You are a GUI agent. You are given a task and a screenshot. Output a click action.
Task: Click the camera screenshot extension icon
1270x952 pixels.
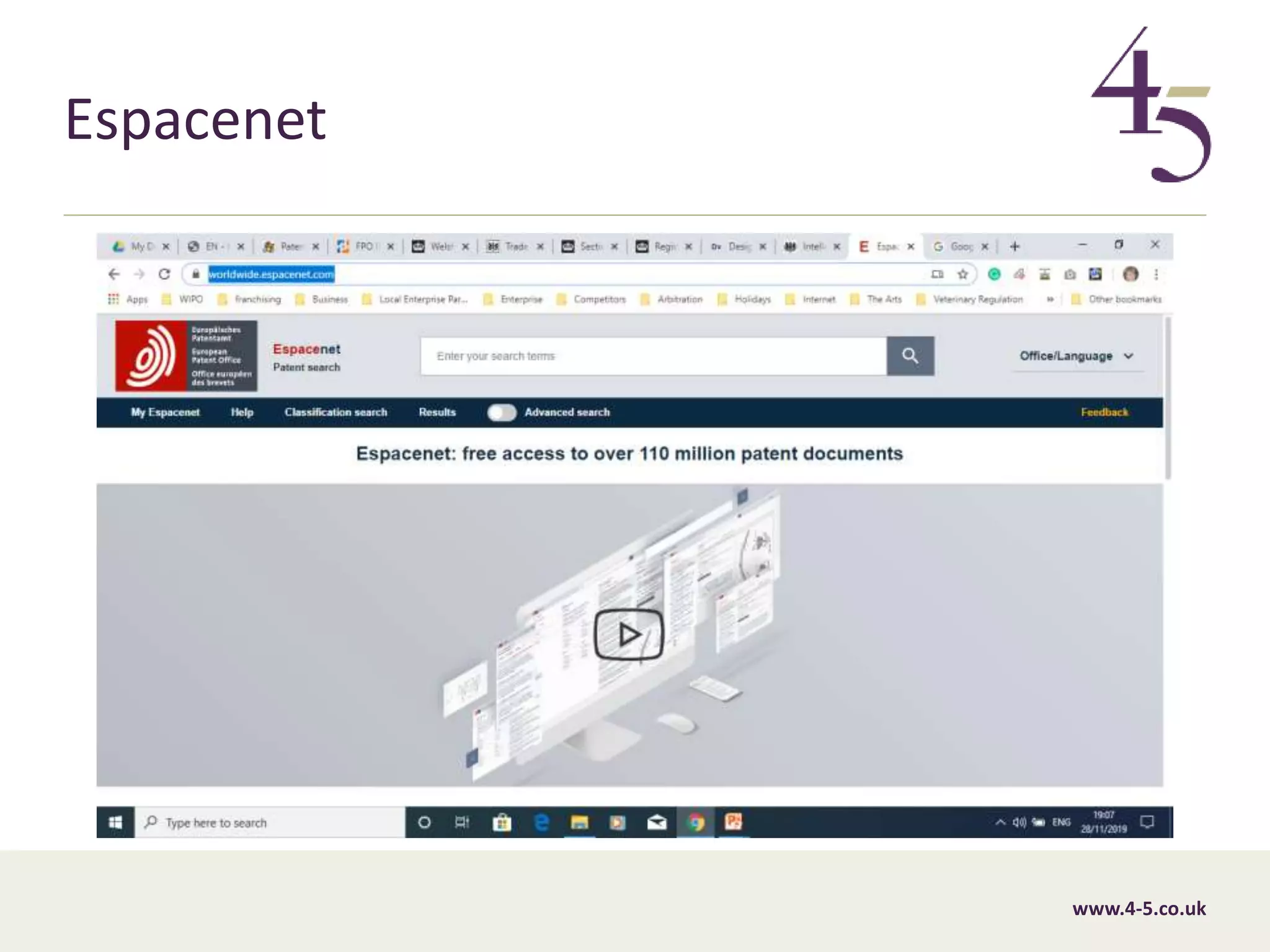point(1070,274)
